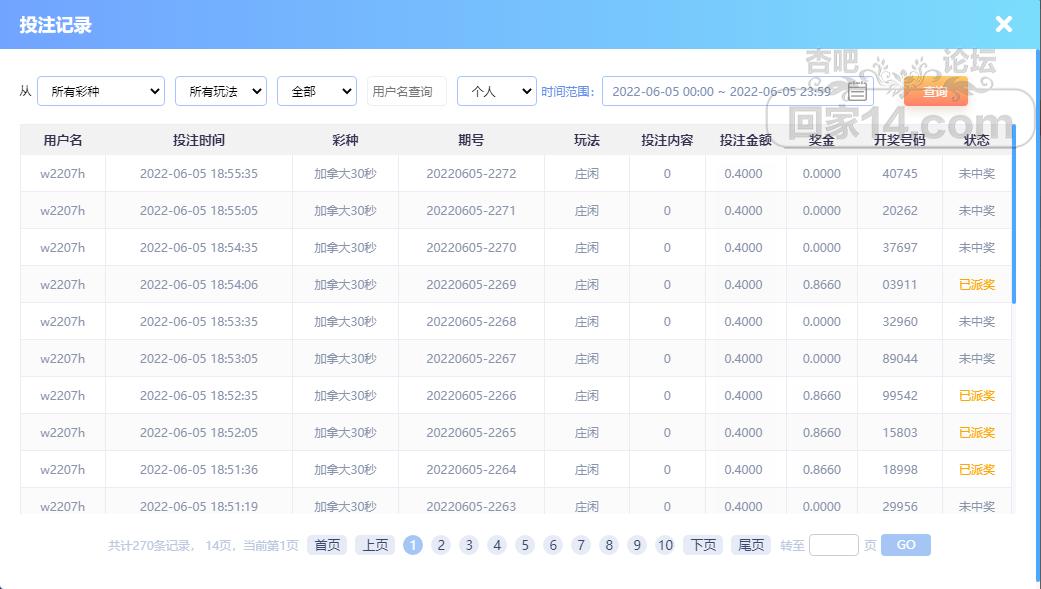Click 下页 next page button

click(703, 545)
